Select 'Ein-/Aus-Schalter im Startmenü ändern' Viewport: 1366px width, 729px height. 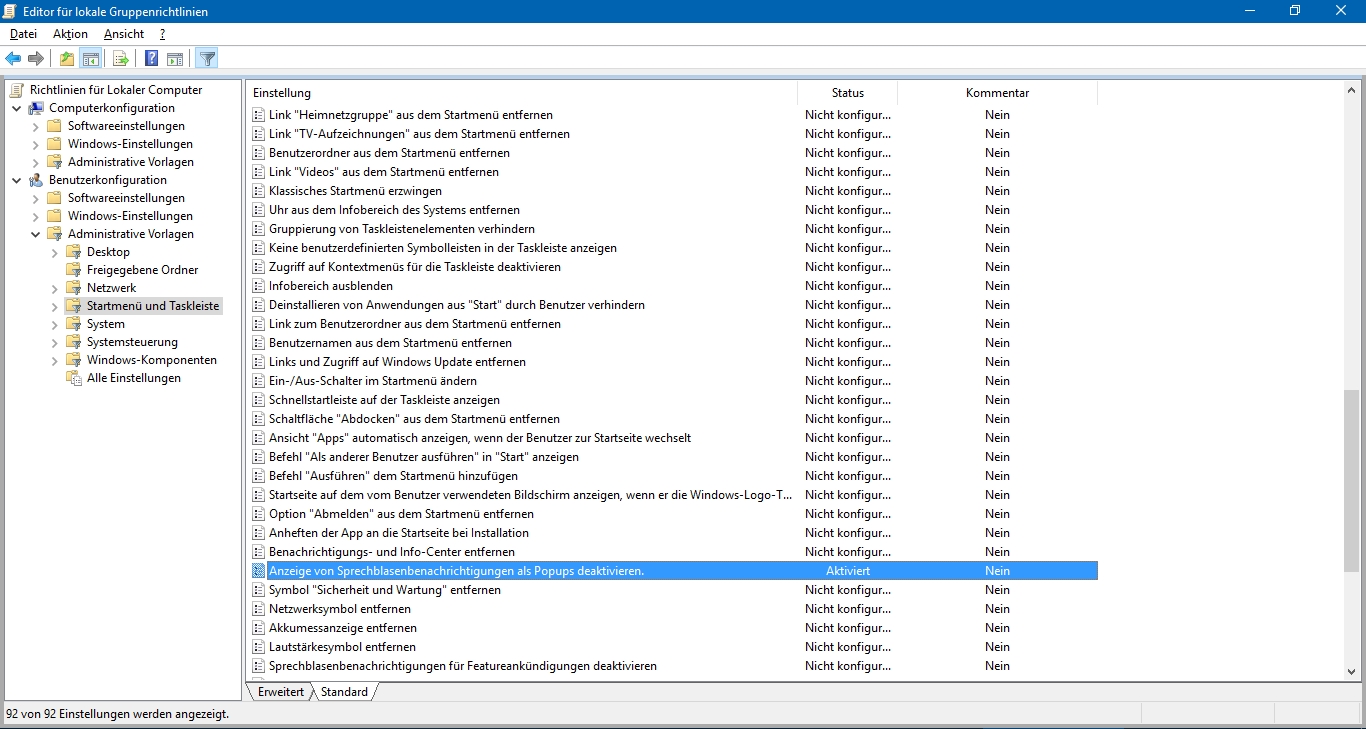click(373, 381)
